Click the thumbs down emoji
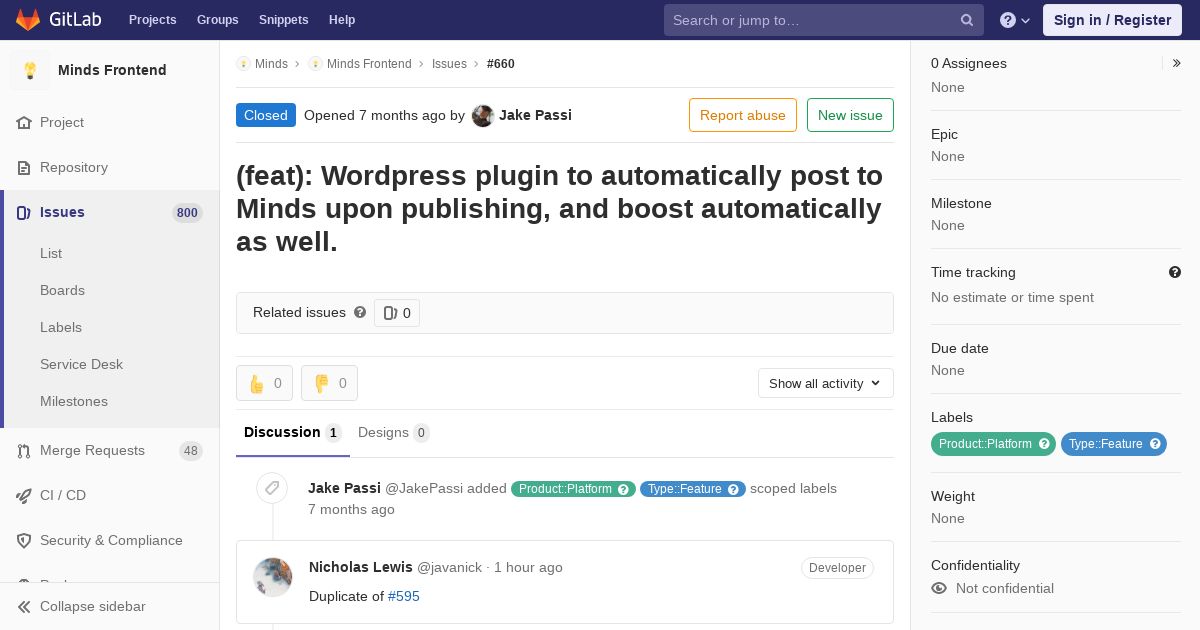 point(321,383)
